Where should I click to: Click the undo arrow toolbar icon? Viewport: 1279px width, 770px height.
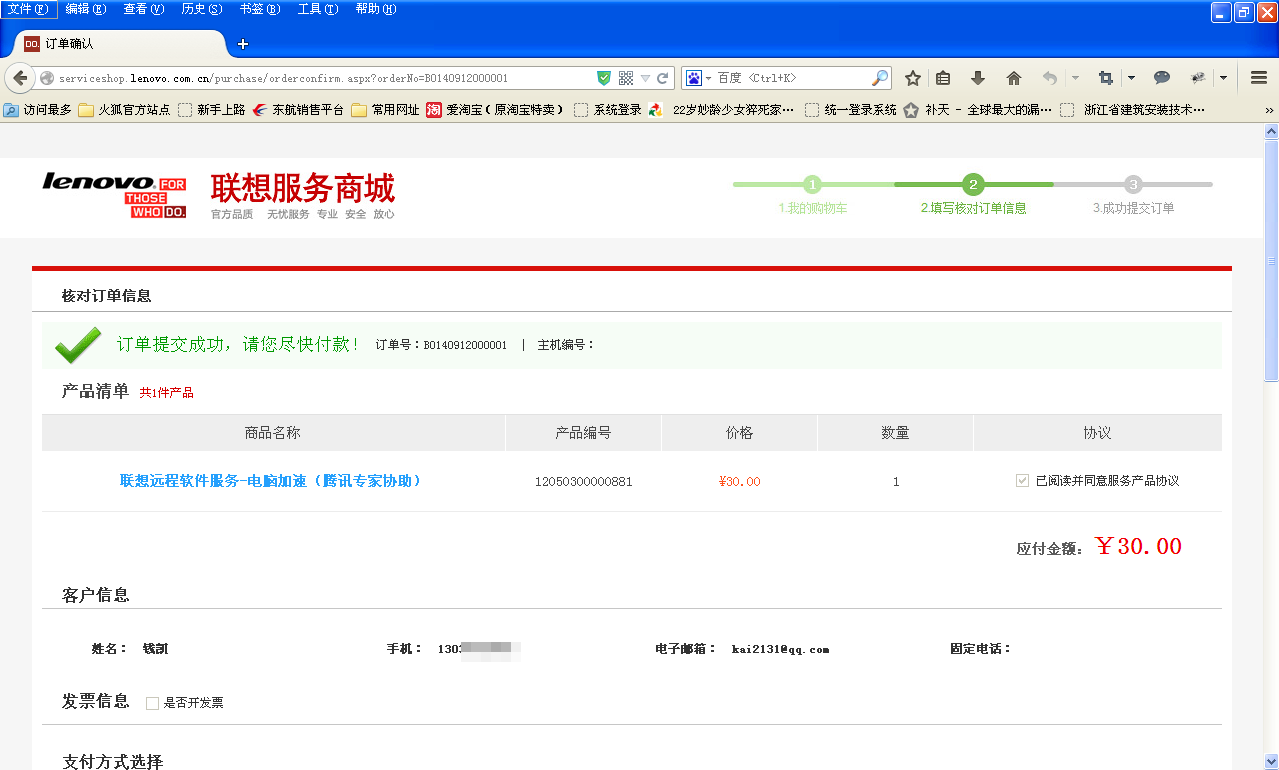(x=1049, y=78)
